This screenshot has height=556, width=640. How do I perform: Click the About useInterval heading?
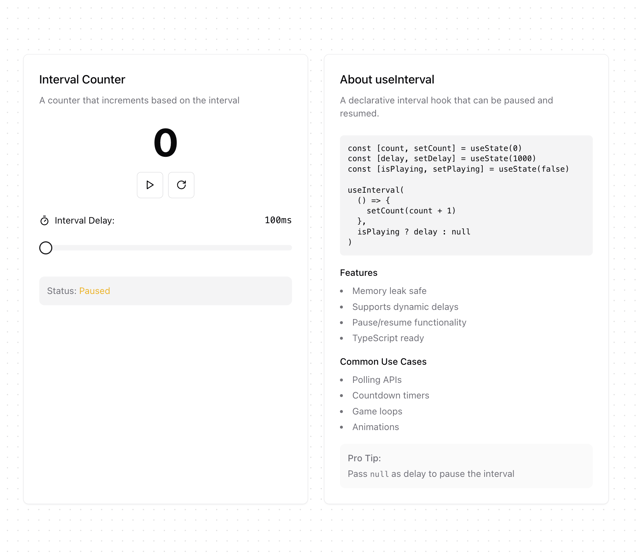[387, 79]
